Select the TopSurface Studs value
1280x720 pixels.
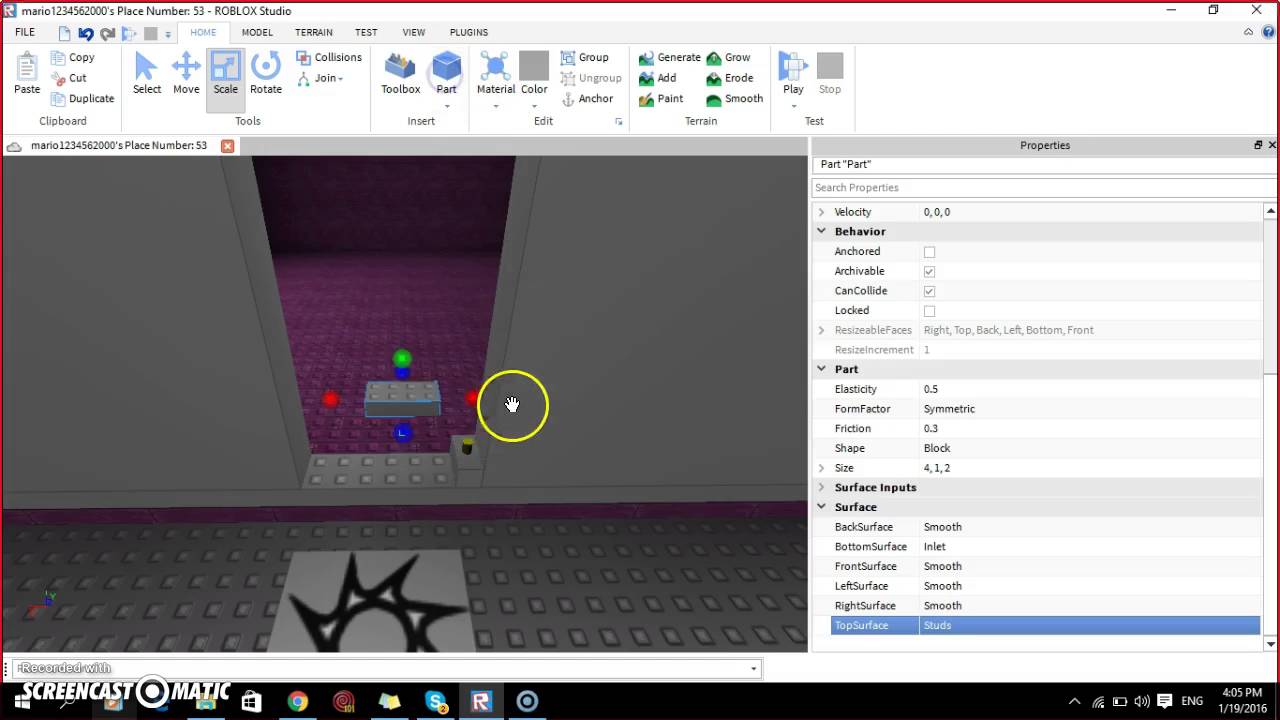tap(1090, 626)
